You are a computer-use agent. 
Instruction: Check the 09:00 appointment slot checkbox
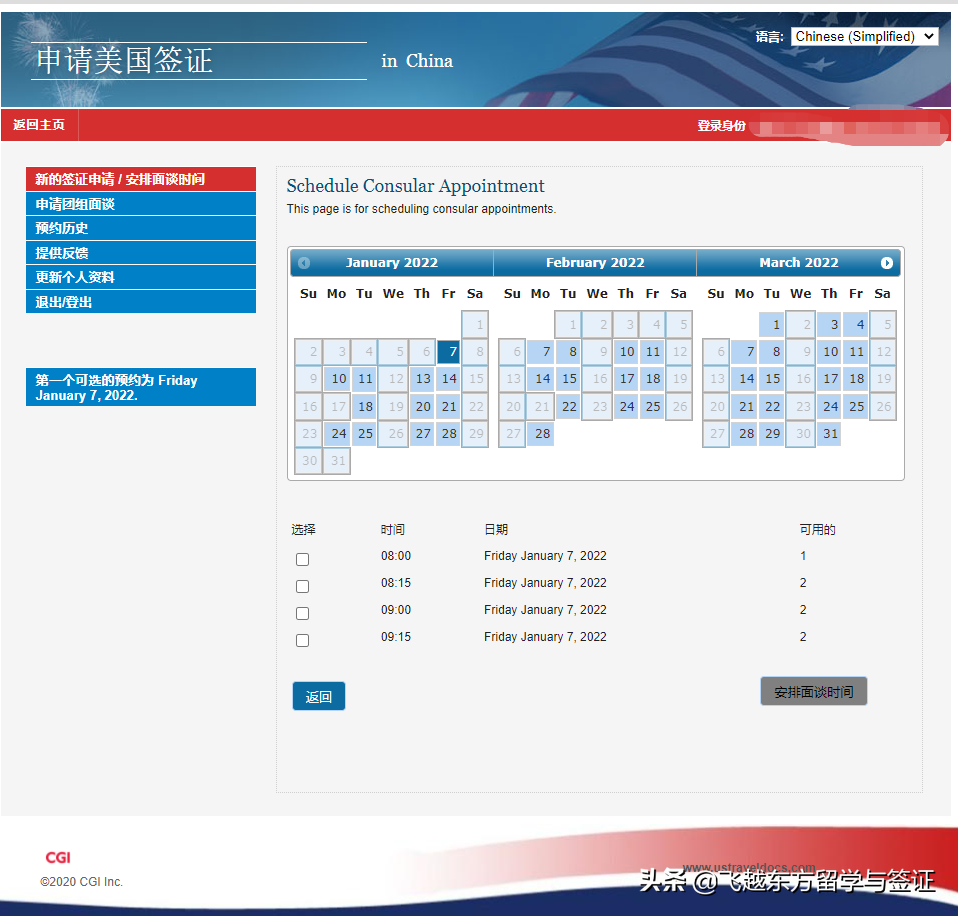[x=302, y=613]
